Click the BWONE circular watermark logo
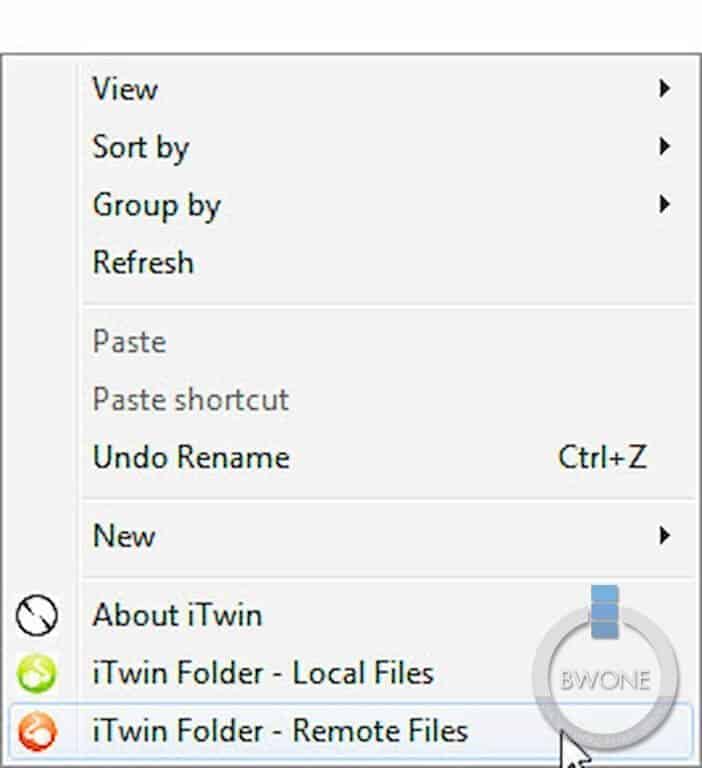Viewport: 702px width, 768px height. point(606,668)
